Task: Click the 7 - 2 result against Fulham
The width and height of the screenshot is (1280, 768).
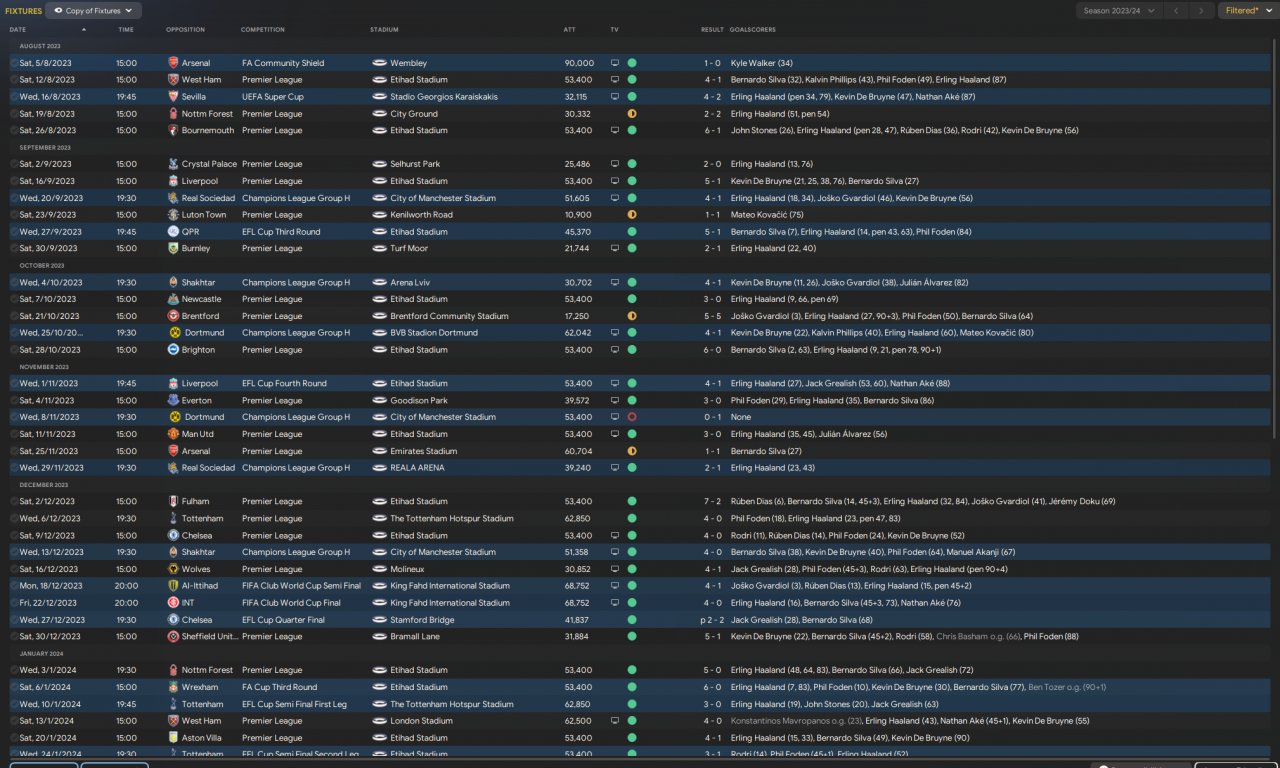Action: 712,502
